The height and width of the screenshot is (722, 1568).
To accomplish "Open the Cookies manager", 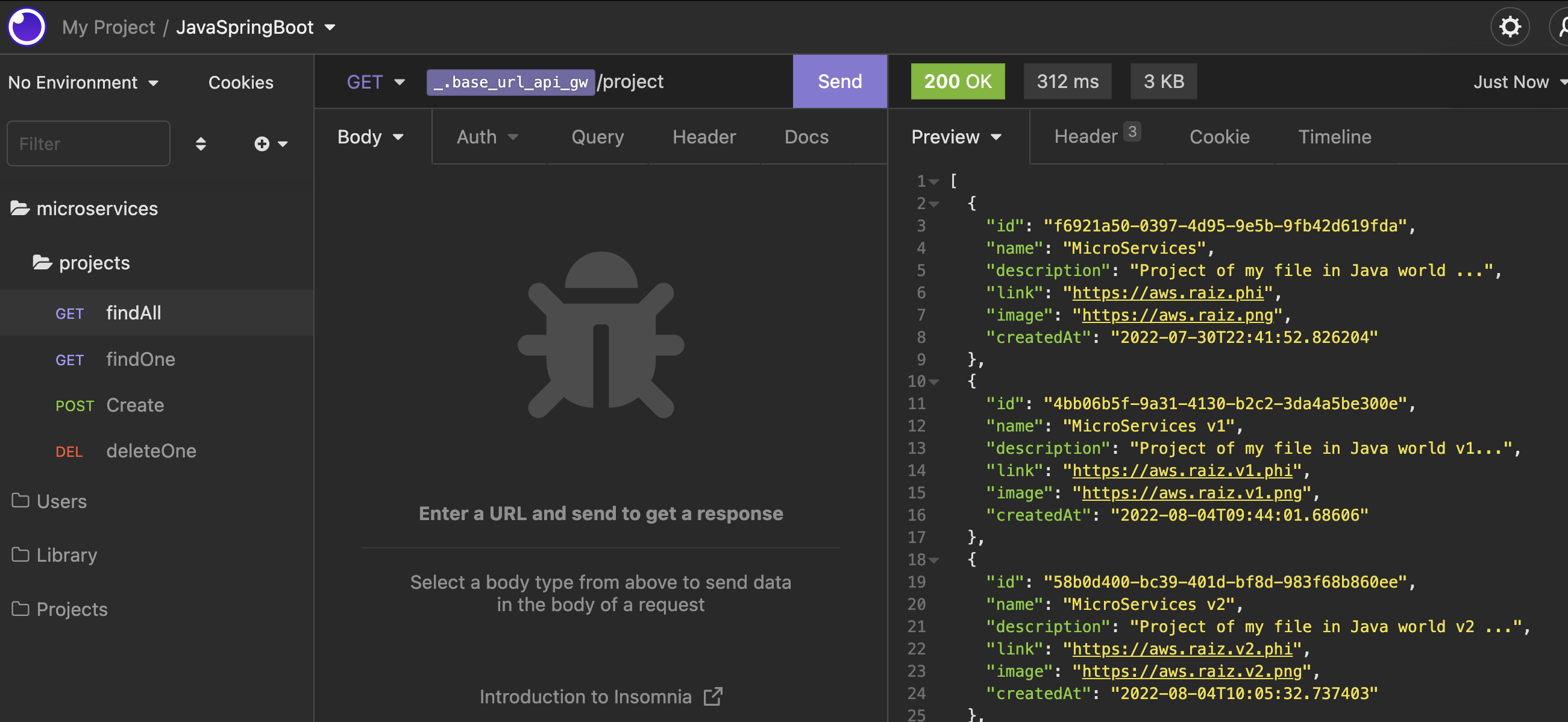I will tap(240, 82).
